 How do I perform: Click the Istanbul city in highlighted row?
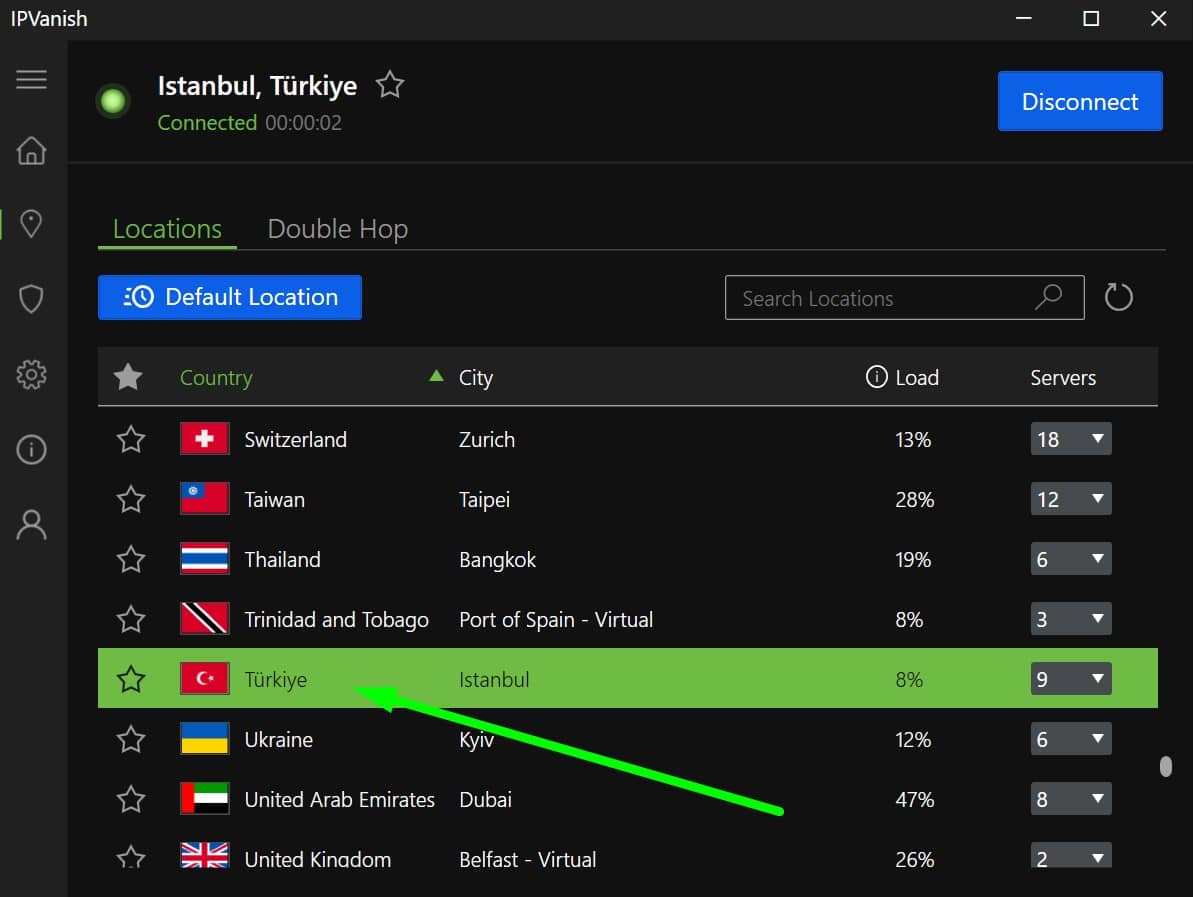[494, 680]
